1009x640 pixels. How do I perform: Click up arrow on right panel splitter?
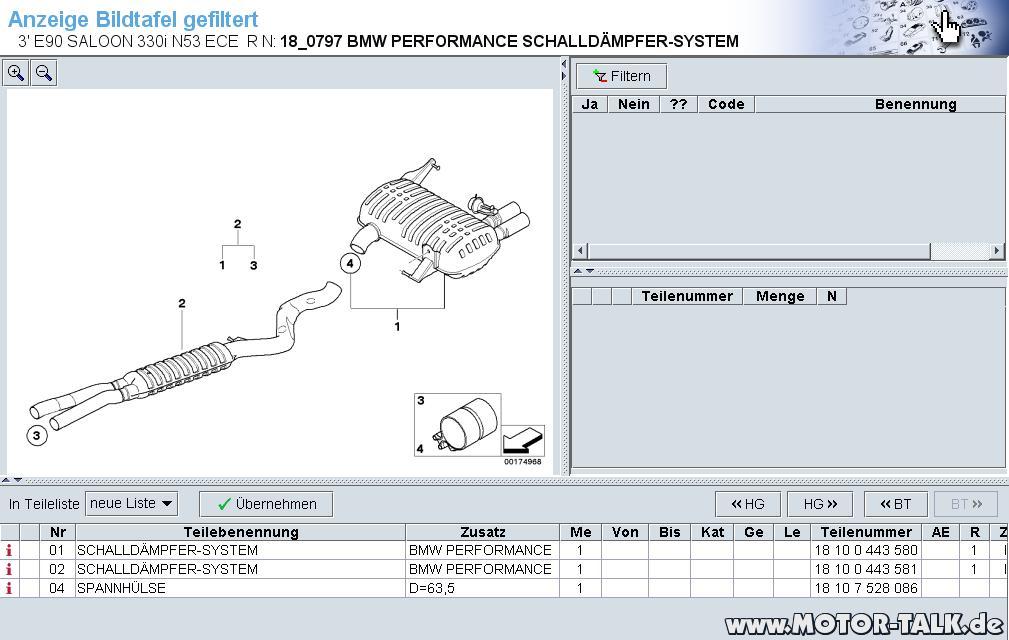coord(577,271)
